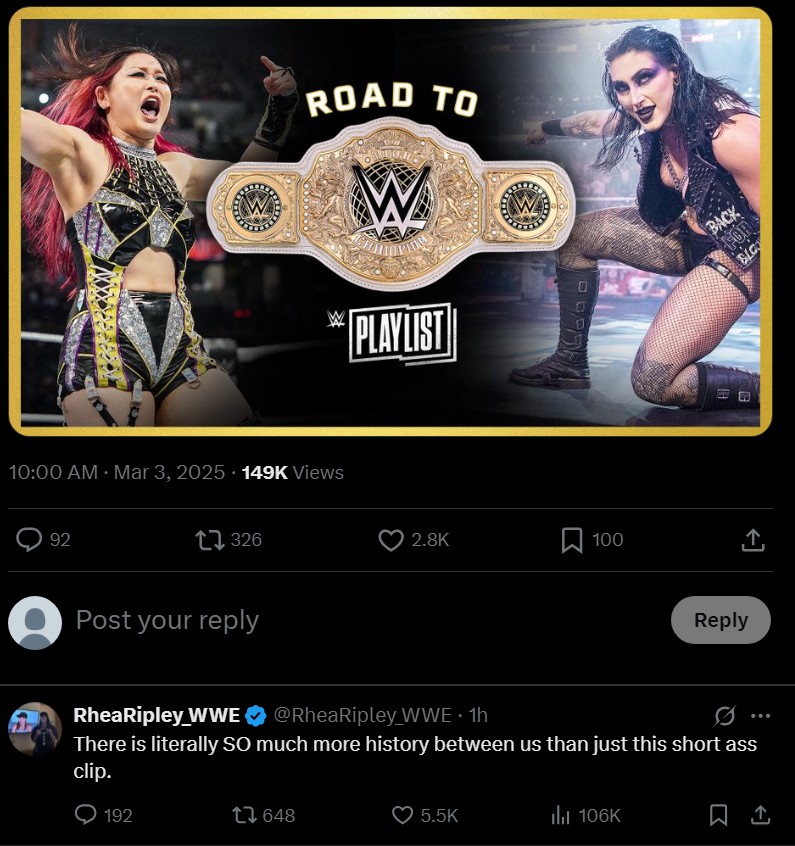795x846 pixels.
Task: Like Rhea's reply showing 5.5K likes
Action: point(402,815)
